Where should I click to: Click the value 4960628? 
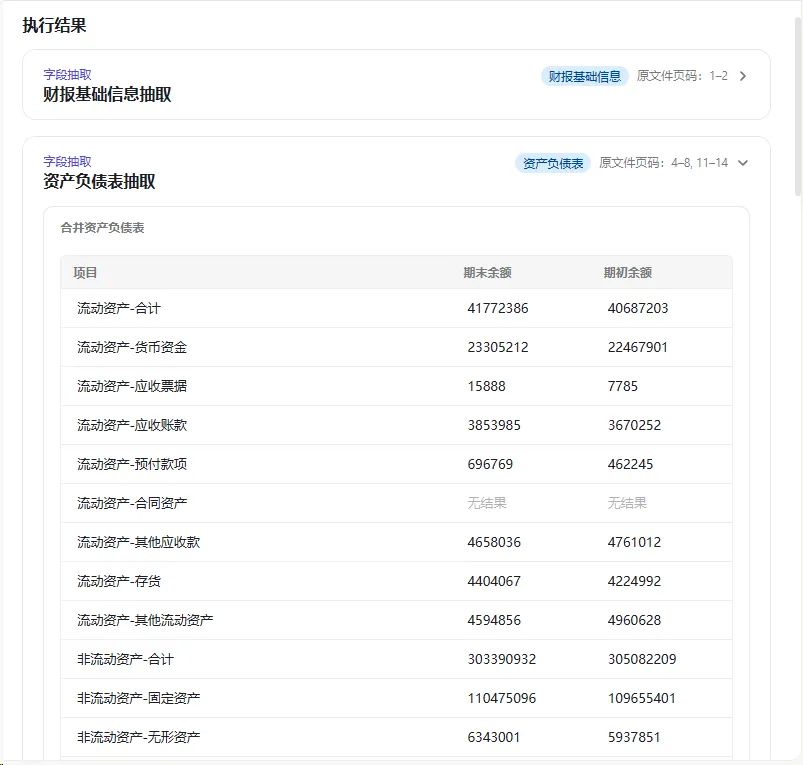635,620
